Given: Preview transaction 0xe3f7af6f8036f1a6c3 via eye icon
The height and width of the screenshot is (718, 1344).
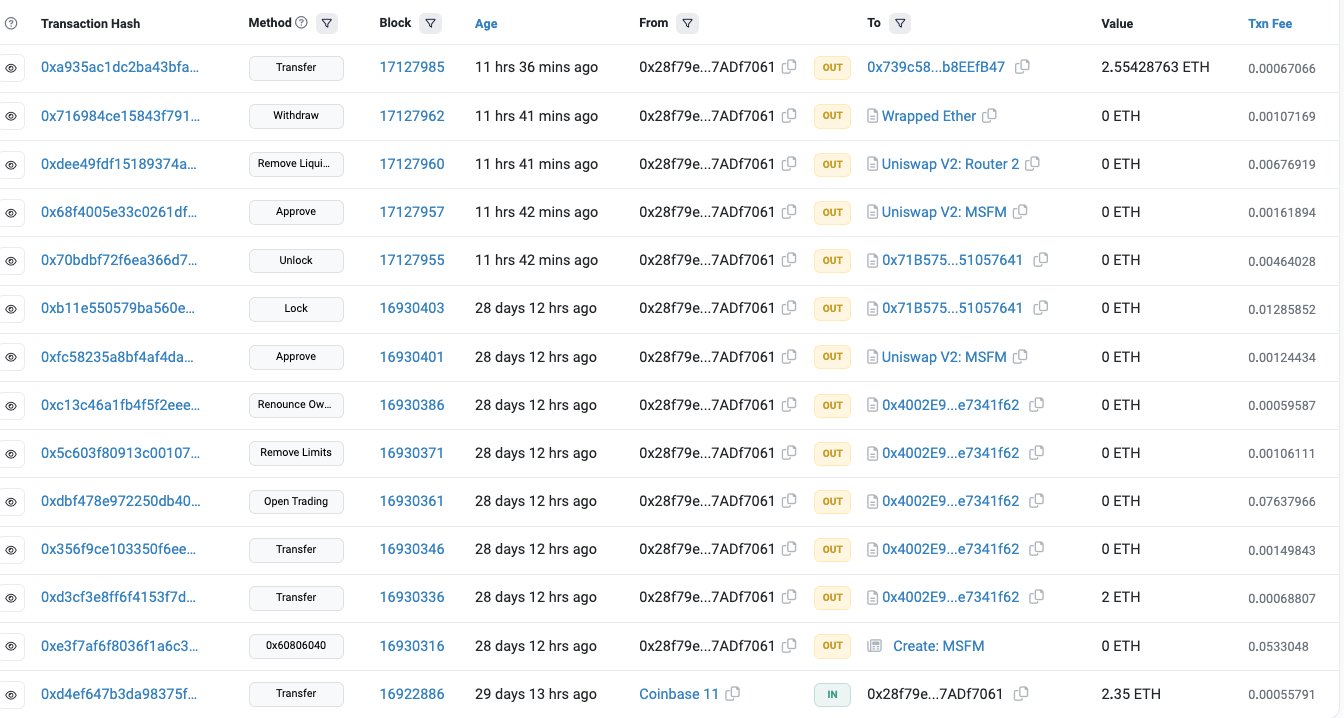Looking at the screenshot, I should (x=11, y=646).
